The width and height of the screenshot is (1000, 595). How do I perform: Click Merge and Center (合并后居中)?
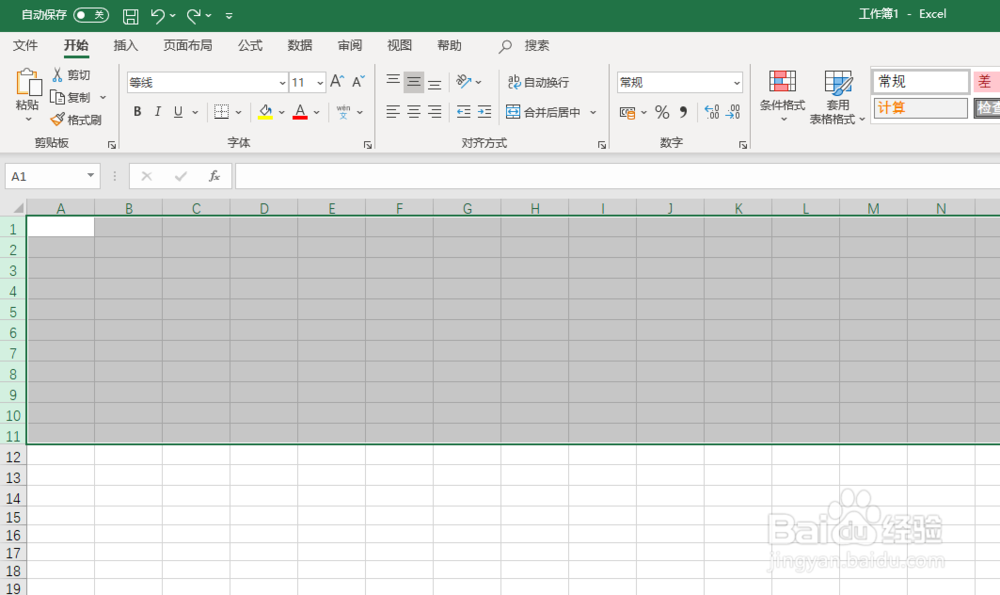[x=543, y=112]
